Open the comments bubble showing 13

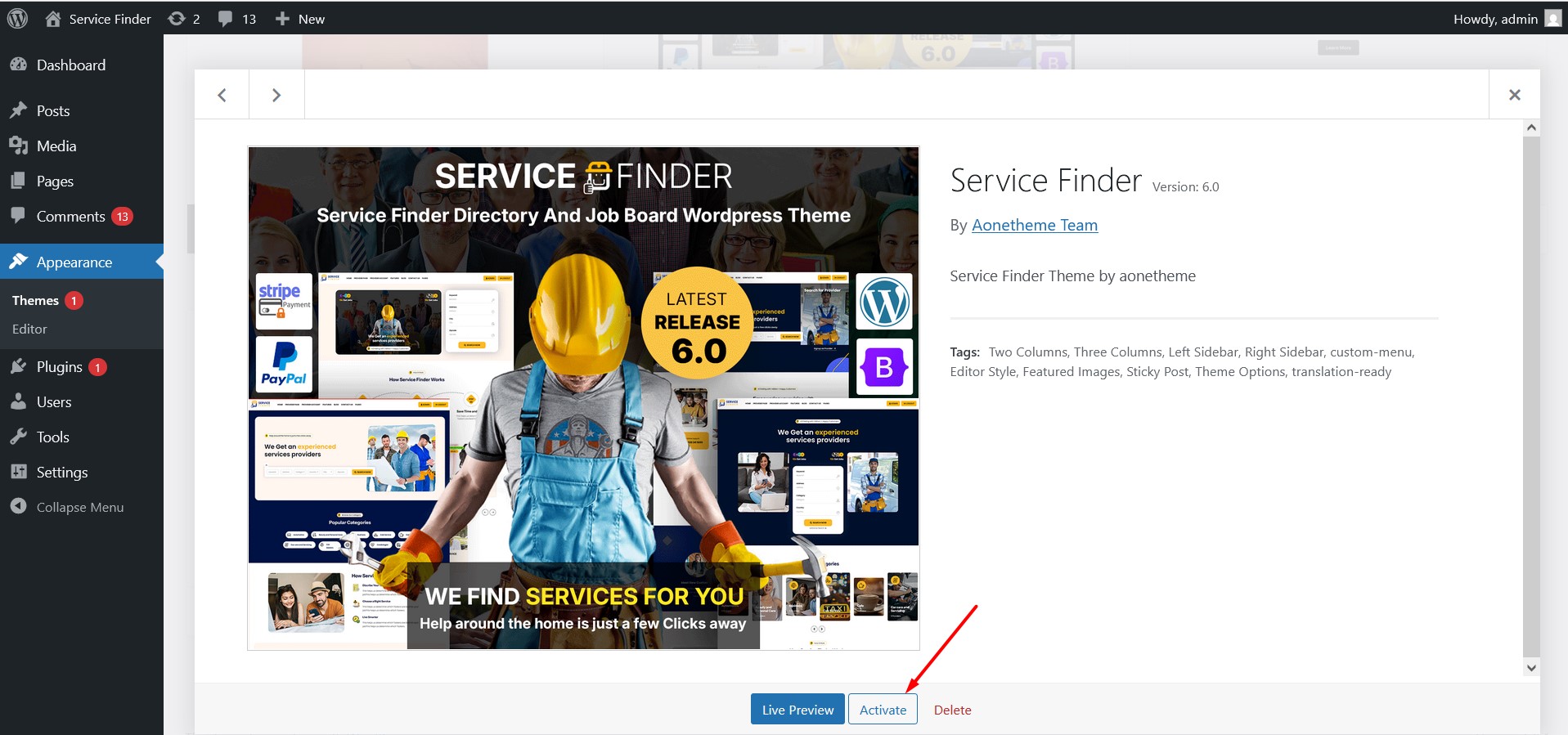236,18
